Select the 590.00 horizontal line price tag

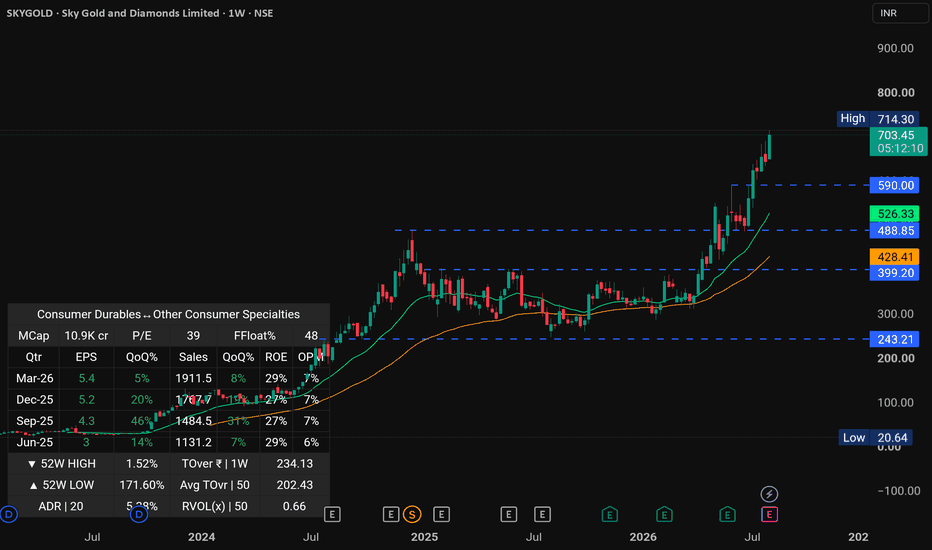coord(894,186)
